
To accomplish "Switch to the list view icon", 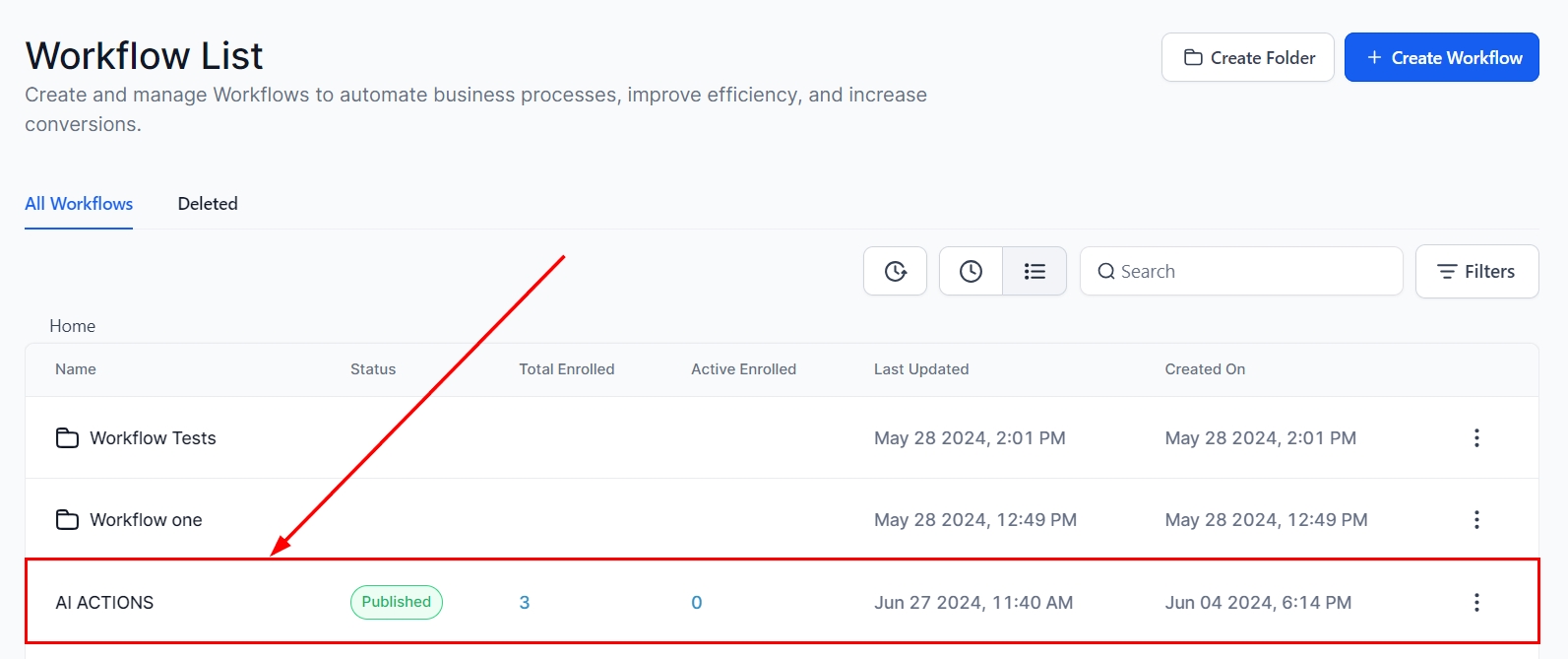I will click(x=1034, y=271).
